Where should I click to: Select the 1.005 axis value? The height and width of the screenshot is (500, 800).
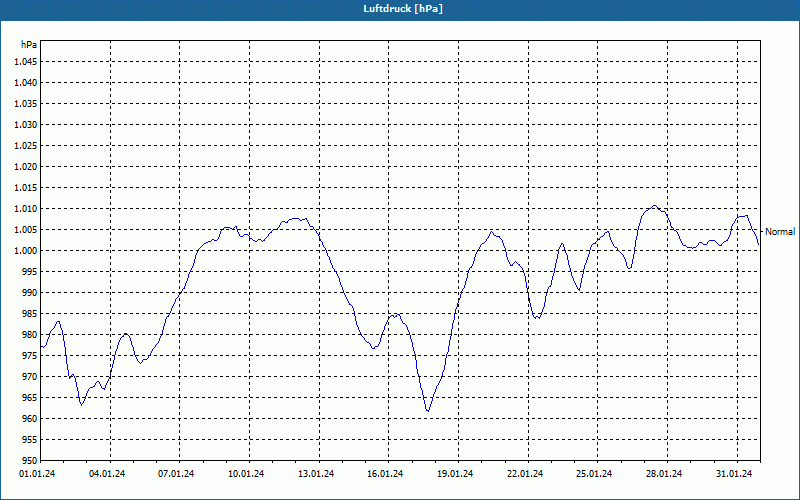[25, 230]
